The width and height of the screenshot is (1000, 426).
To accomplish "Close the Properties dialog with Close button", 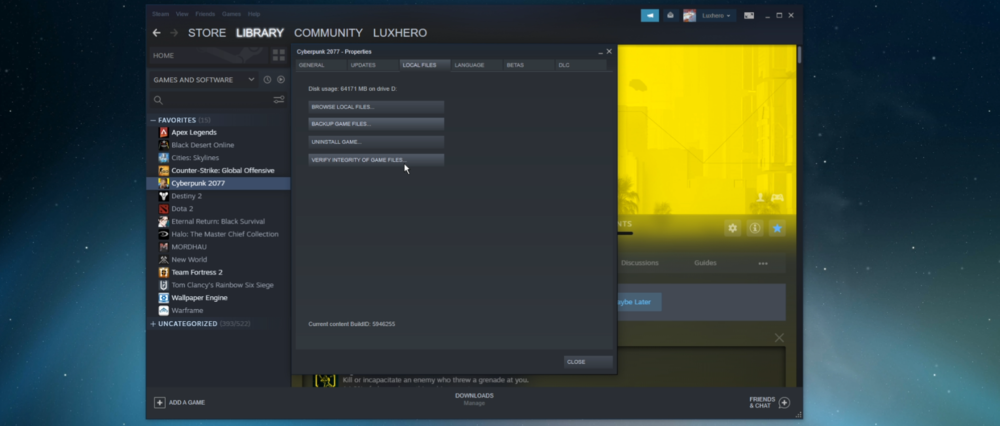I will pos(588,362).
